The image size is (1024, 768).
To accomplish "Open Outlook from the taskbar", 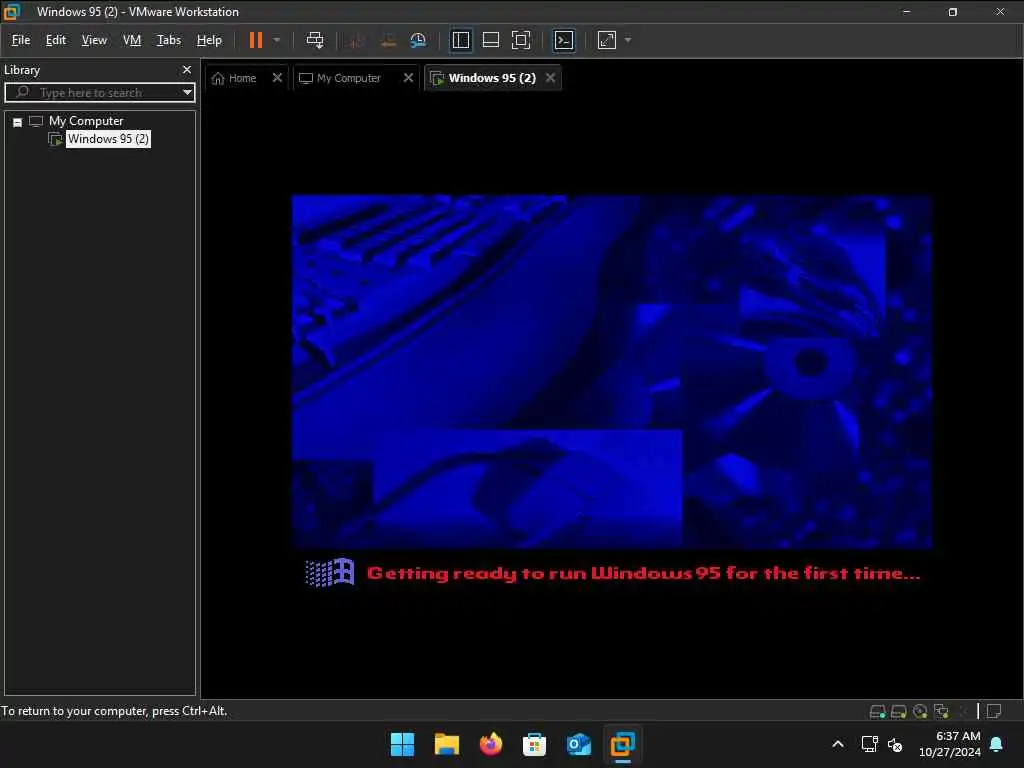I will [579, 744].
